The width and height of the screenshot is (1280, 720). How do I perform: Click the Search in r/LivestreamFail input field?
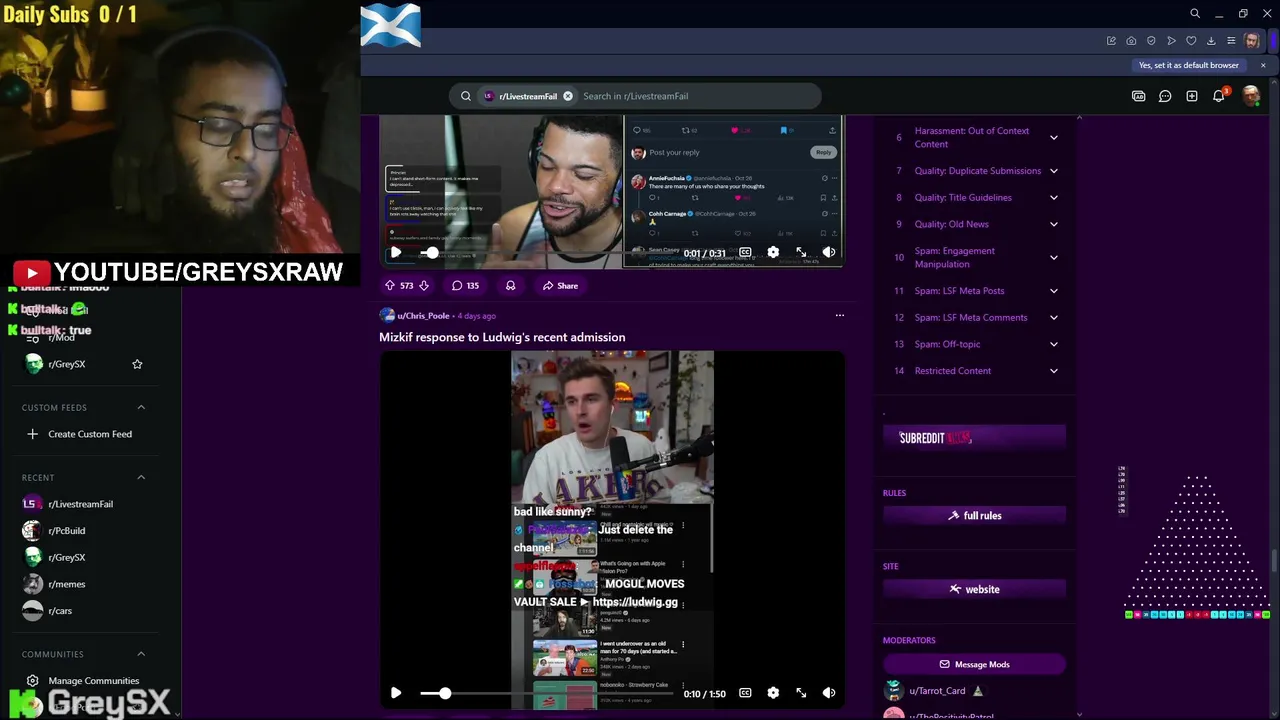pos(697,96)
